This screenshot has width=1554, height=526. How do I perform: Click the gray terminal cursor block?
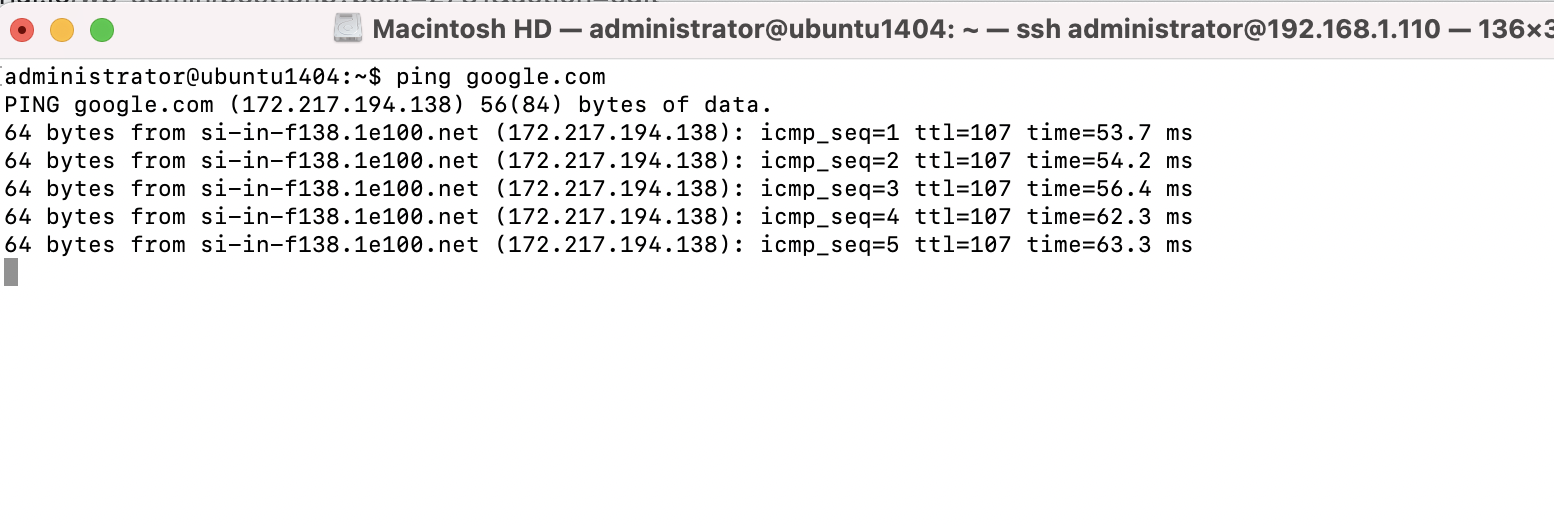(11, 272)
